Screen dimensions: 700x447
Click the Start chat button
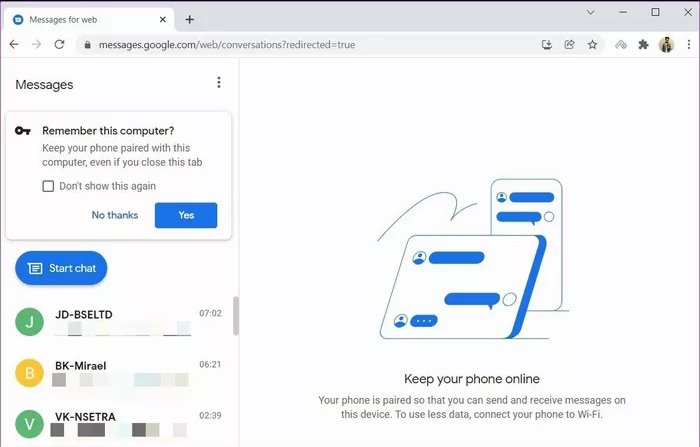click(61, 268)
